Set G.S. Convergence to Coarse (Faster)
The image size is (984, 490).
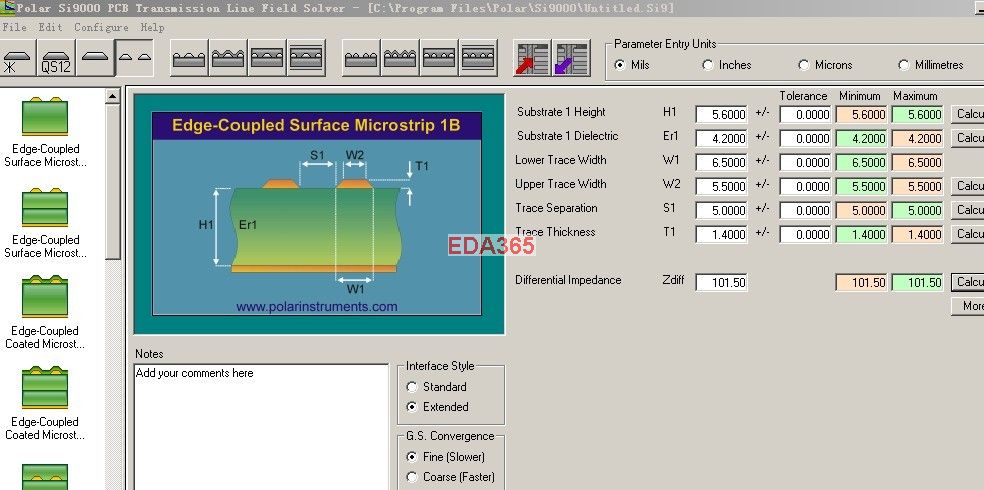point(412,477)
